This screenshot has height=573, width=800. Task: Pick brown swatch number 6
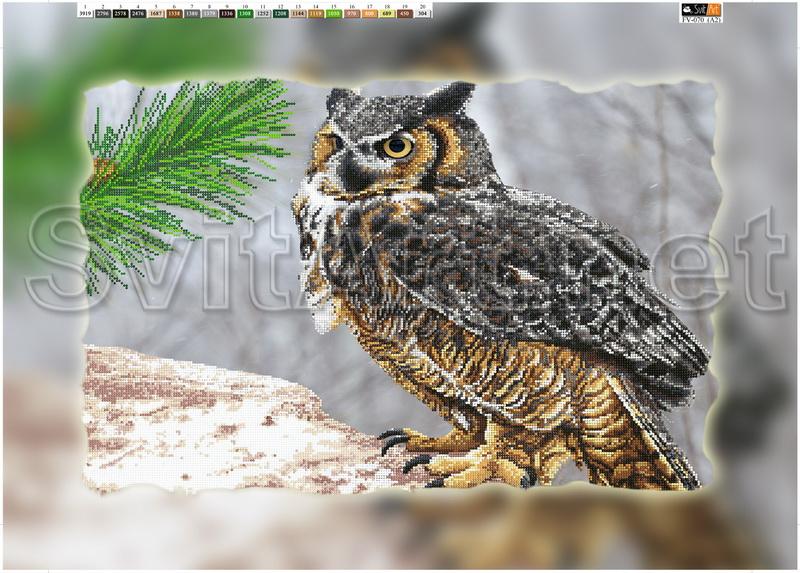tap(174, 14)
